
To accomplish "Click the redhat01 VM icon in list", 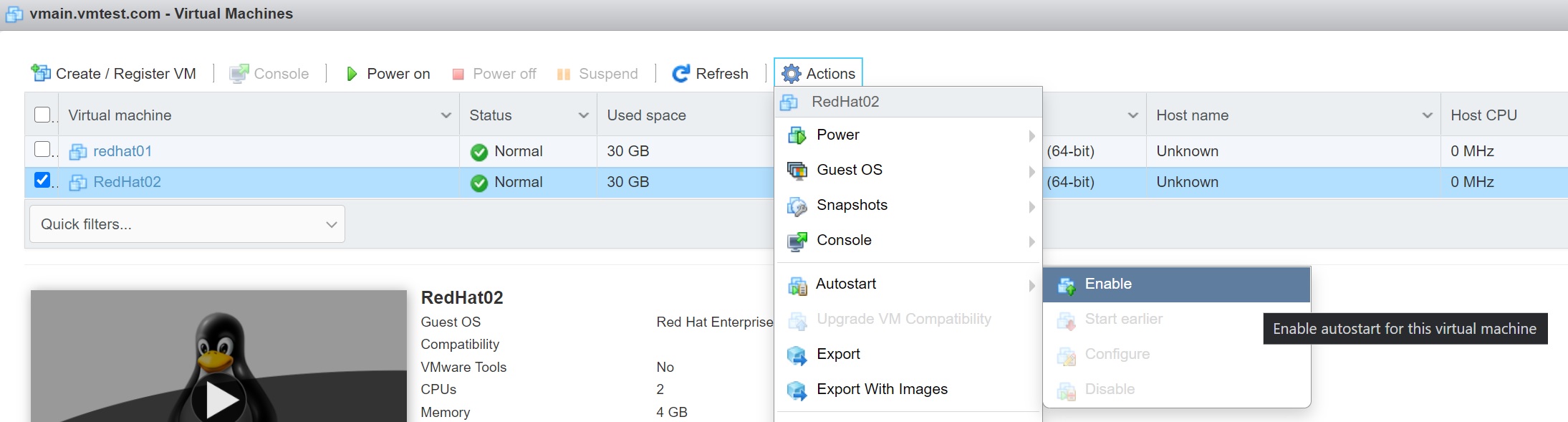I will click(x=77, y=152).
